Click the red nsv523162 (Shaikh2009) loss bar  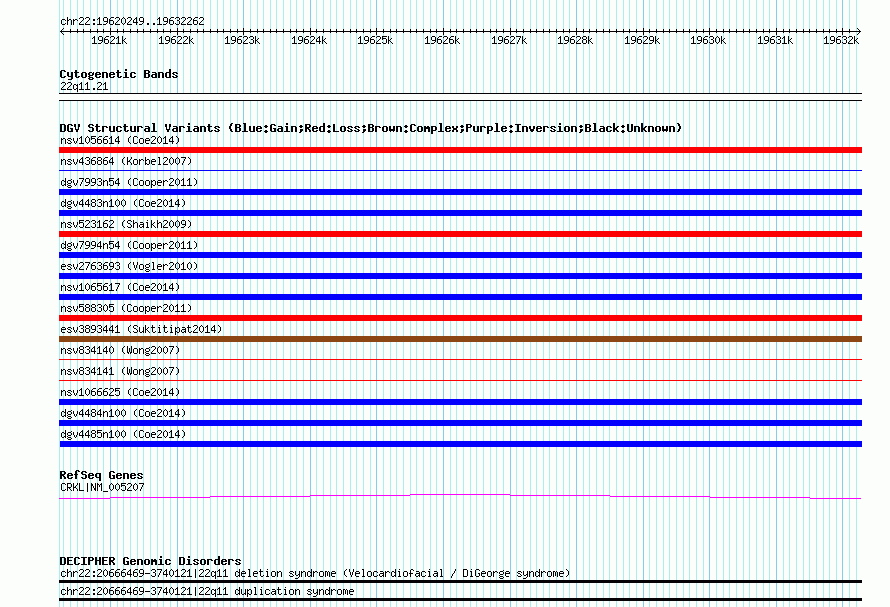pyautogui.click(x=460, y=234)
